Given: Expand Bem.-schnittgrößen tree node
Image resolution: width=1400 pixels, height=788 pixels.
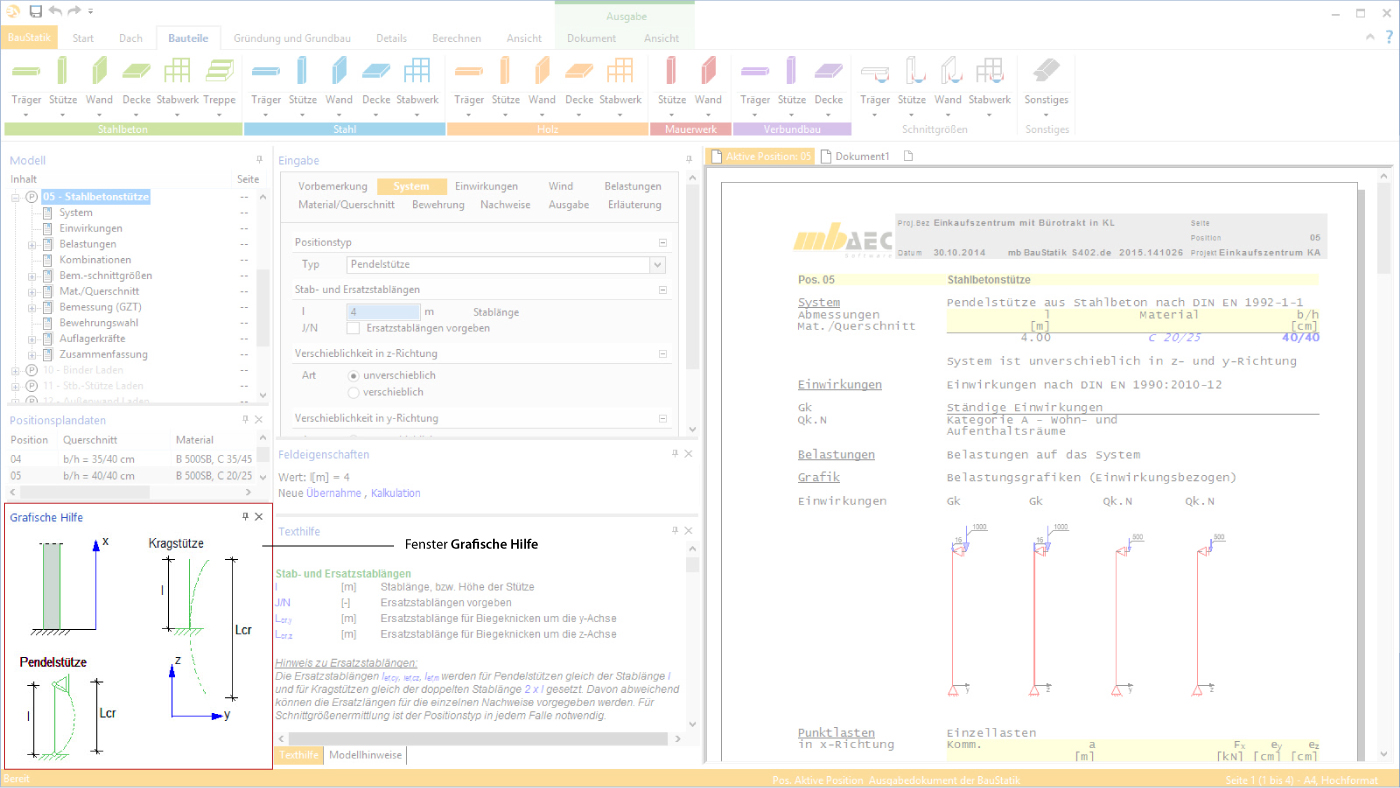Looking at the screenshot, I should pyautogui.click(x=32, y=276).
